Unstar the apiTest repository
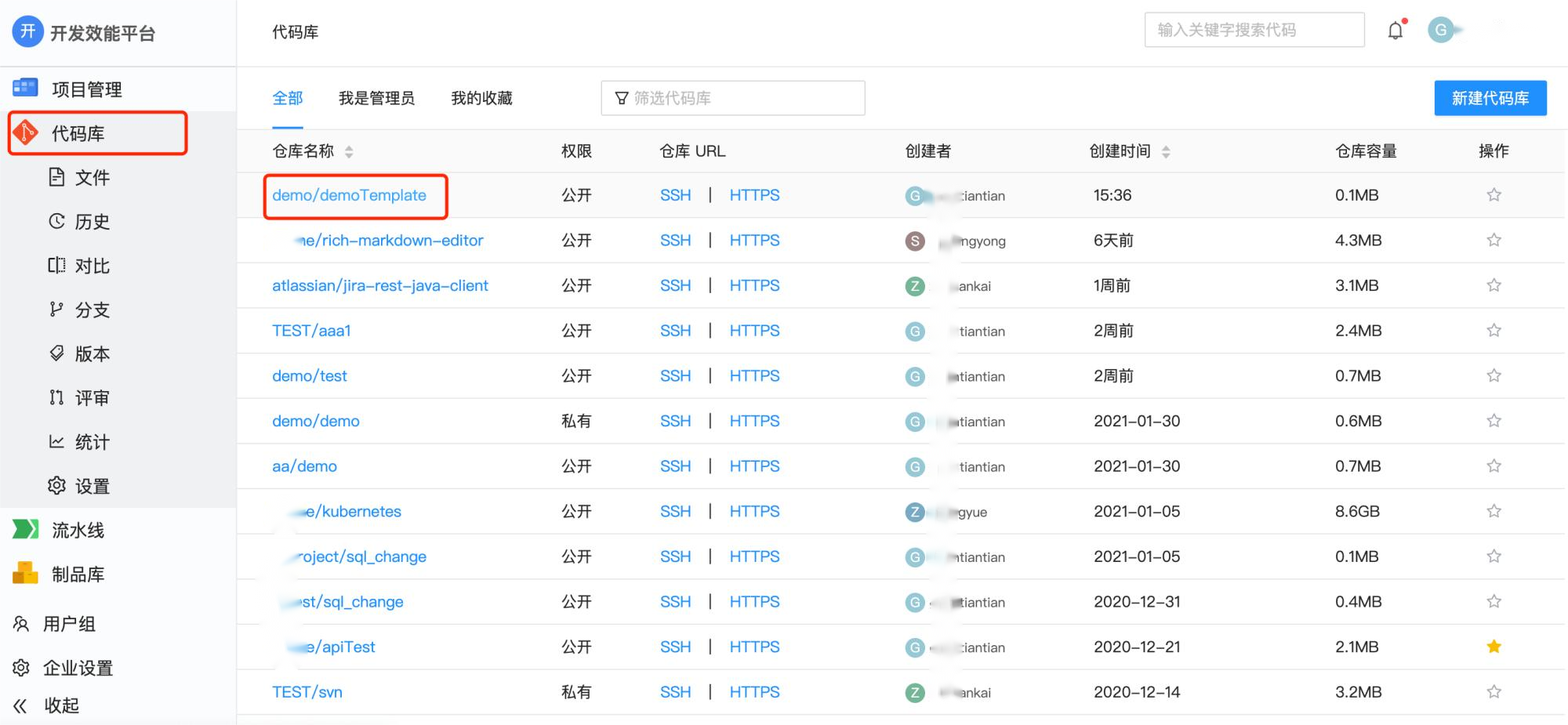This screenshot has height=725, width=1568. [x=1494, y=647]
